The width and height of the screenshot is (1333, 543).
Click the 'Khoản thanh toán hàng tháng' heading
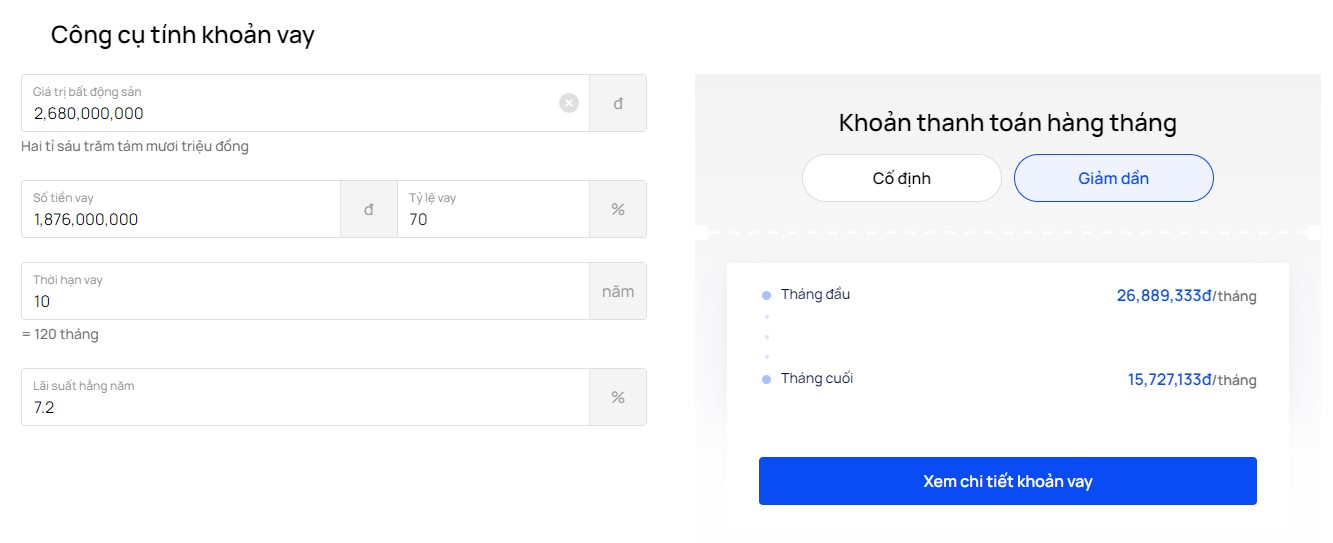point(1008,123)
